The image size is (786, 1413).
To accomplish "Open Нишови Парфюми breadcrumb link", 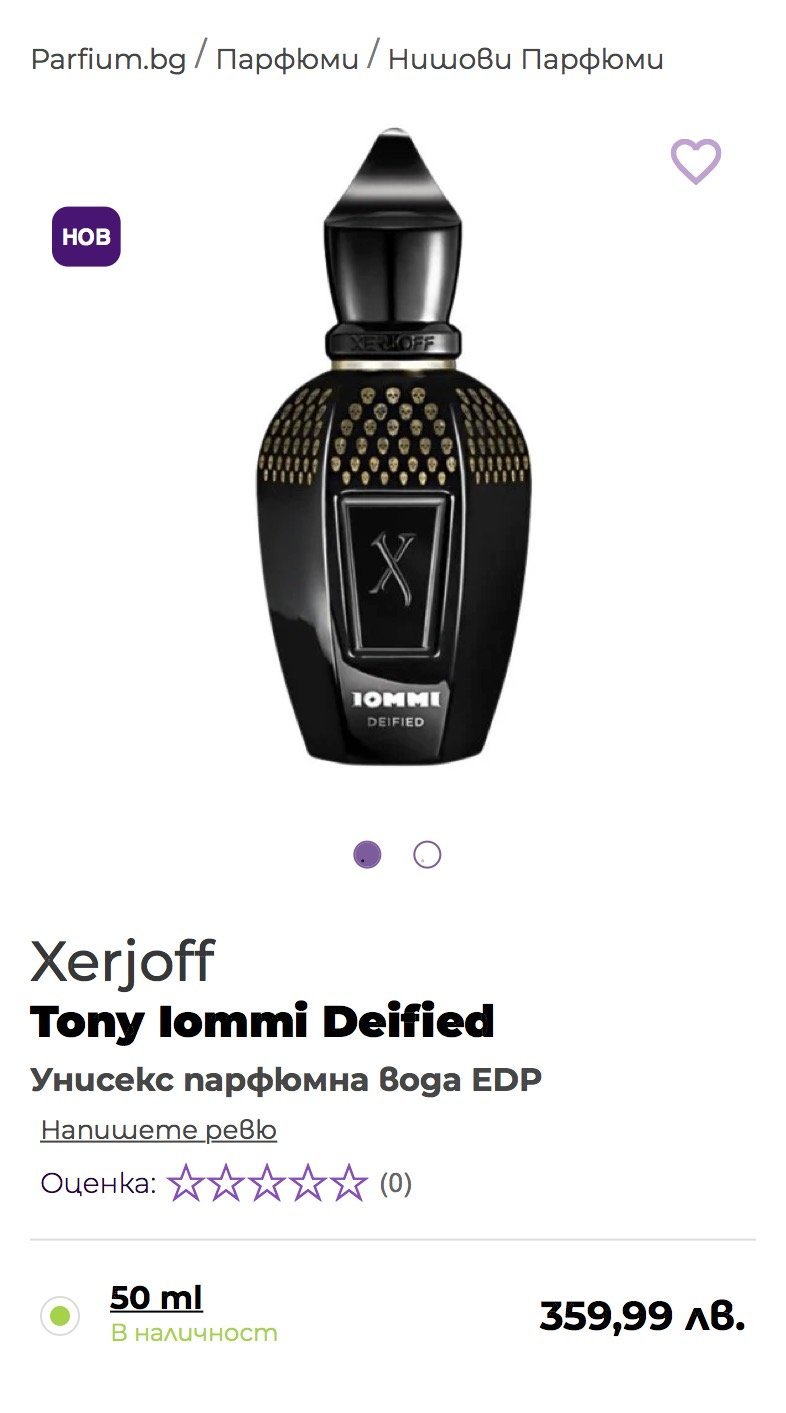I will (x=525, y=60).
